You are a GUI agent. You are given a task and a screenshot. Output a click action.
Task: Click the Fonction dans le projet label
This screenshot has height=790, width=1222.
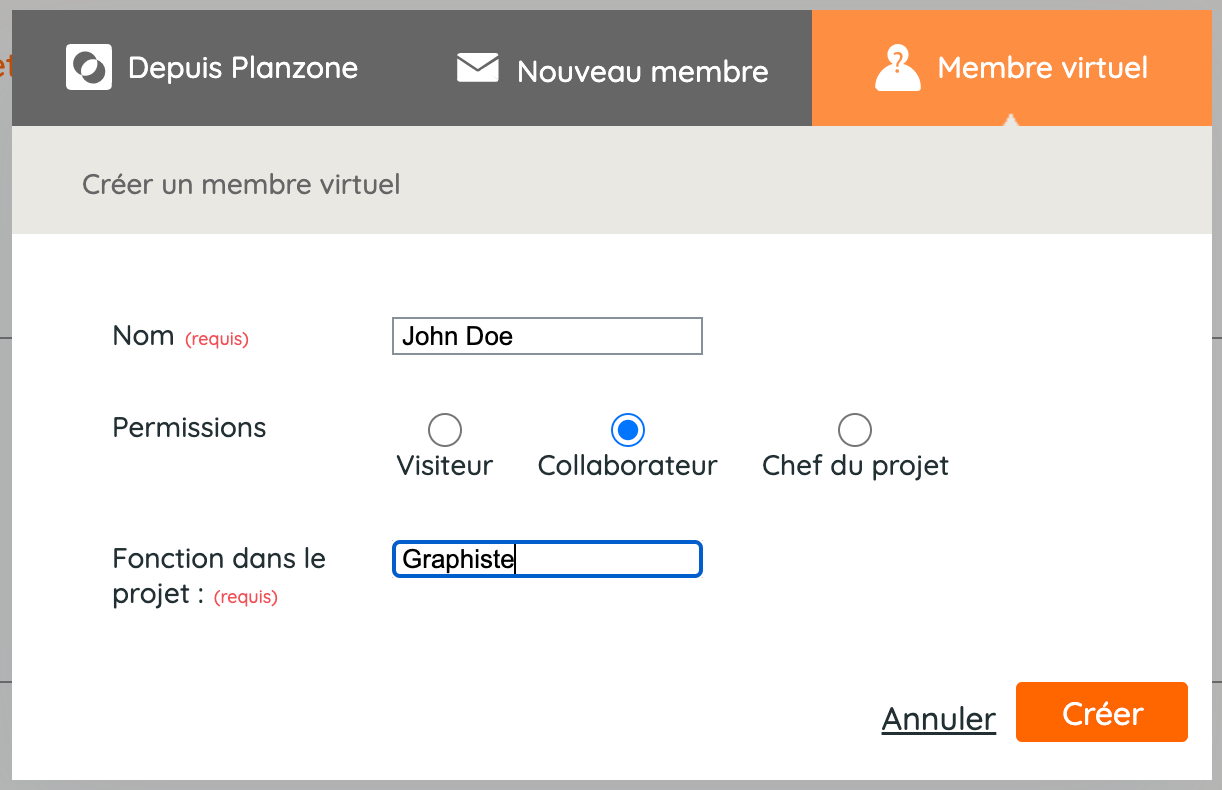[x=219, y=576]
